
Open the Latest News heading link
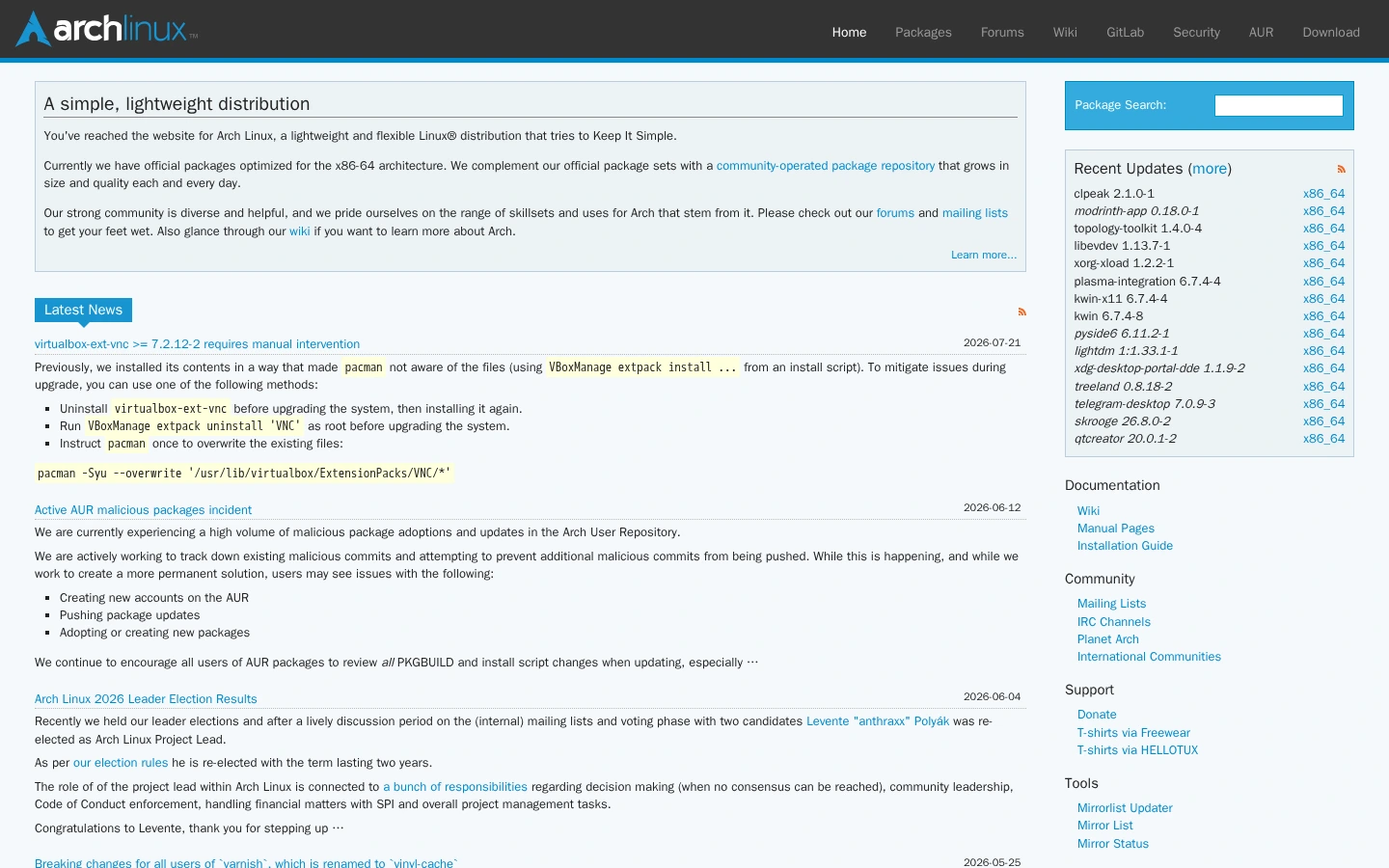pos(83,310)
